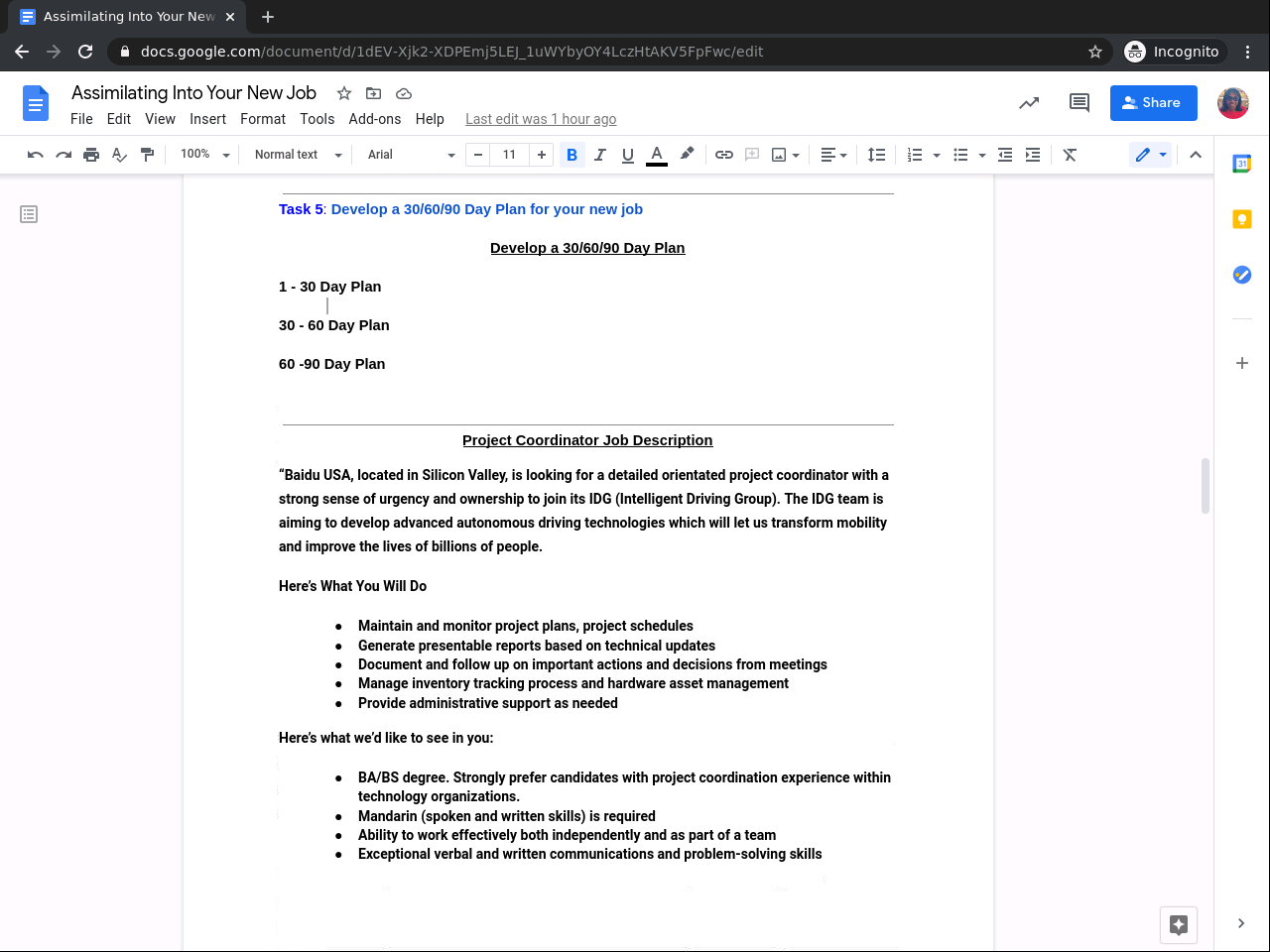Open Google Tasks side panel
The height and width of the screenshot is (952, 1270).
click(x=1242, y=275)
